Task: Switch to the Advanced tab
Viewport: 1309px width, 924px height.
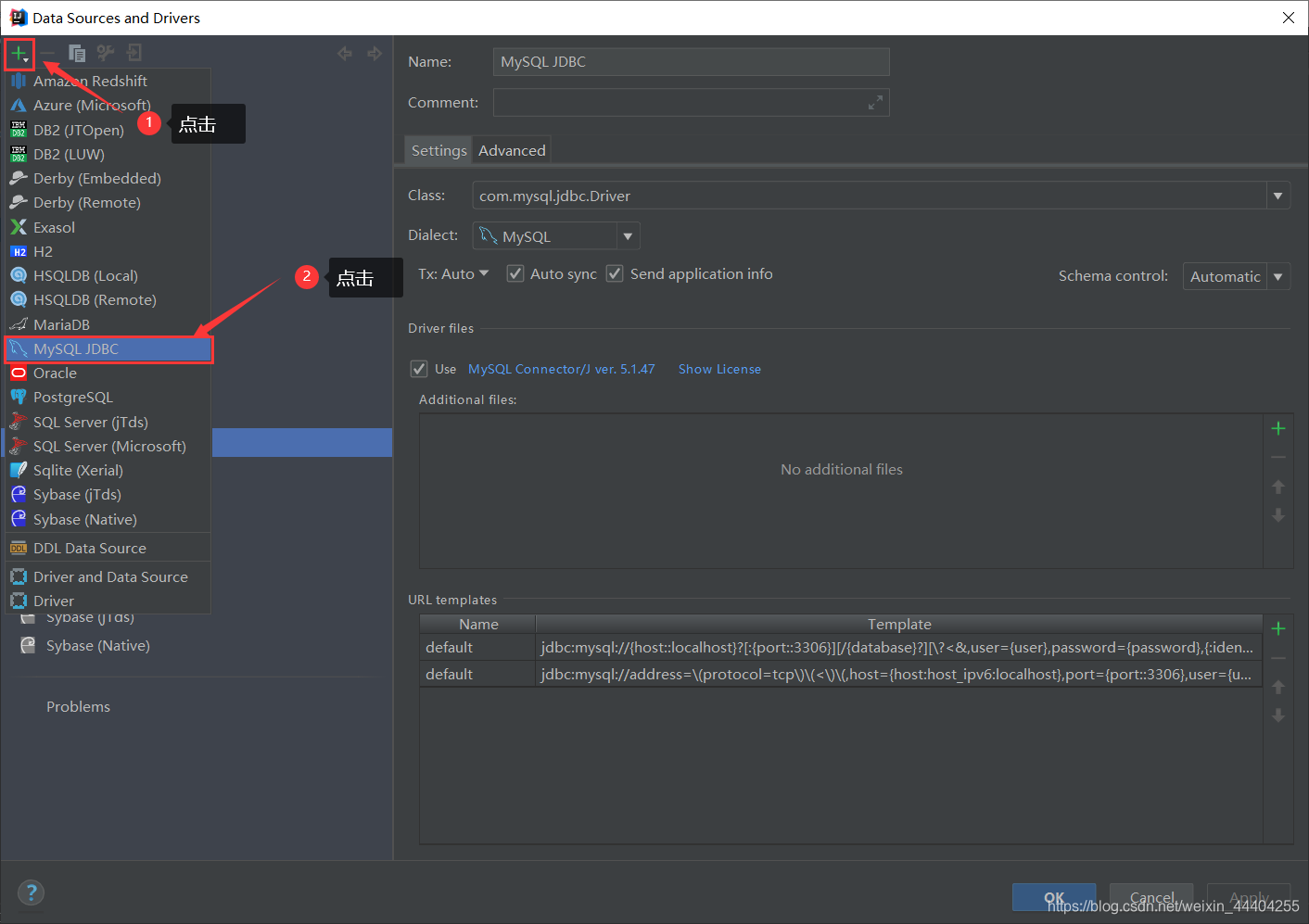Action: coord(512,150)
